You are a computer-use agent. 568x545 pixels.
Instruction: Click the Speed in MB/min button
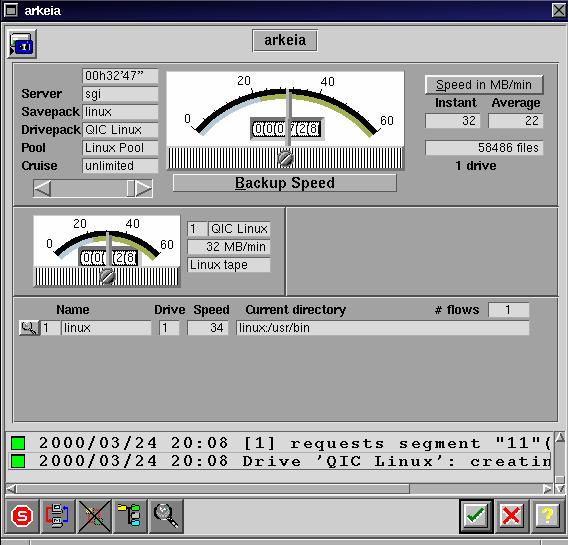(x=484, y=85)
